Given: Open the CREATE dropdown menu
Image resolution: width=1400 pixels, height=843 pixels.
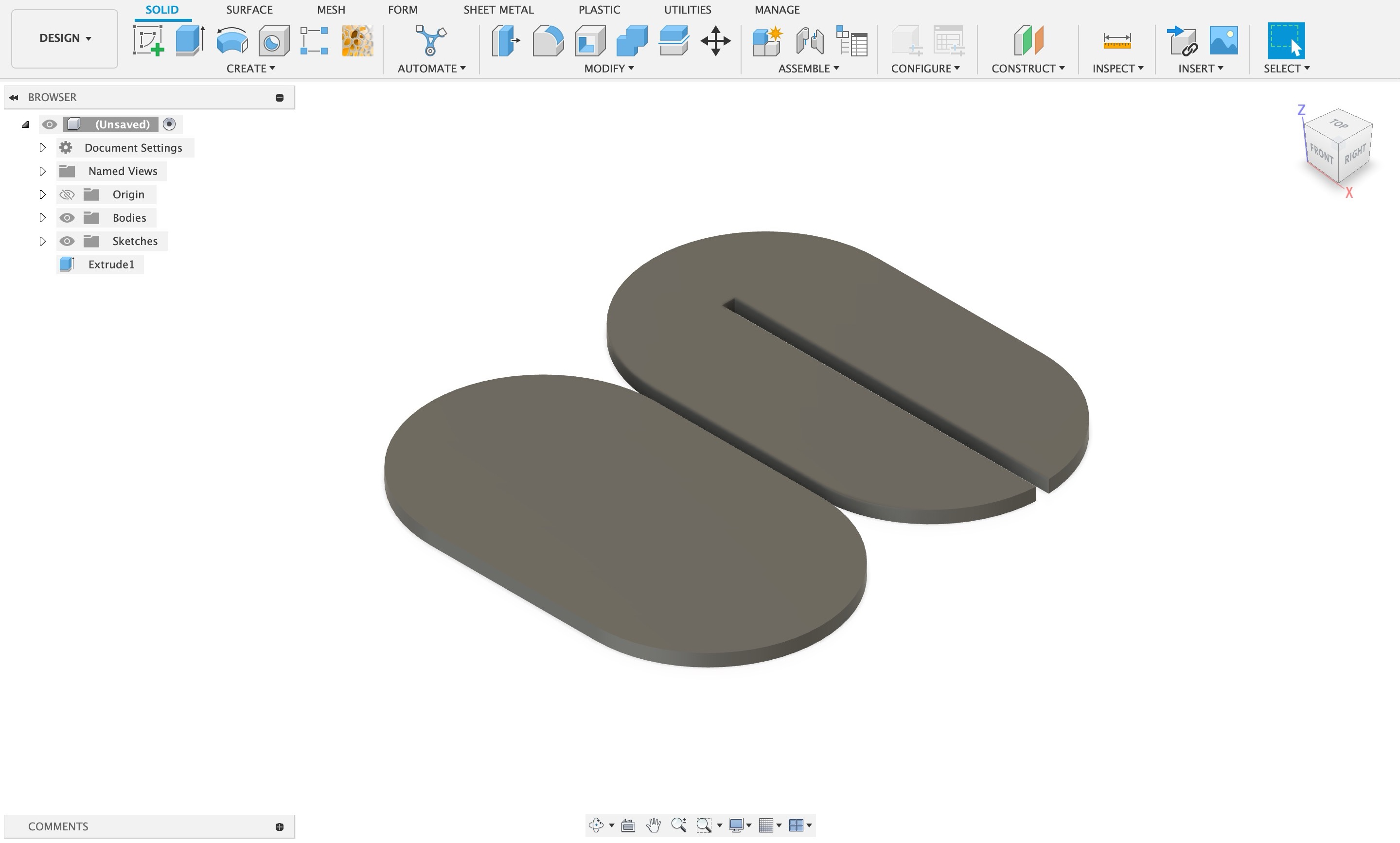Looking at the screenshot, I should coord(250,68).
